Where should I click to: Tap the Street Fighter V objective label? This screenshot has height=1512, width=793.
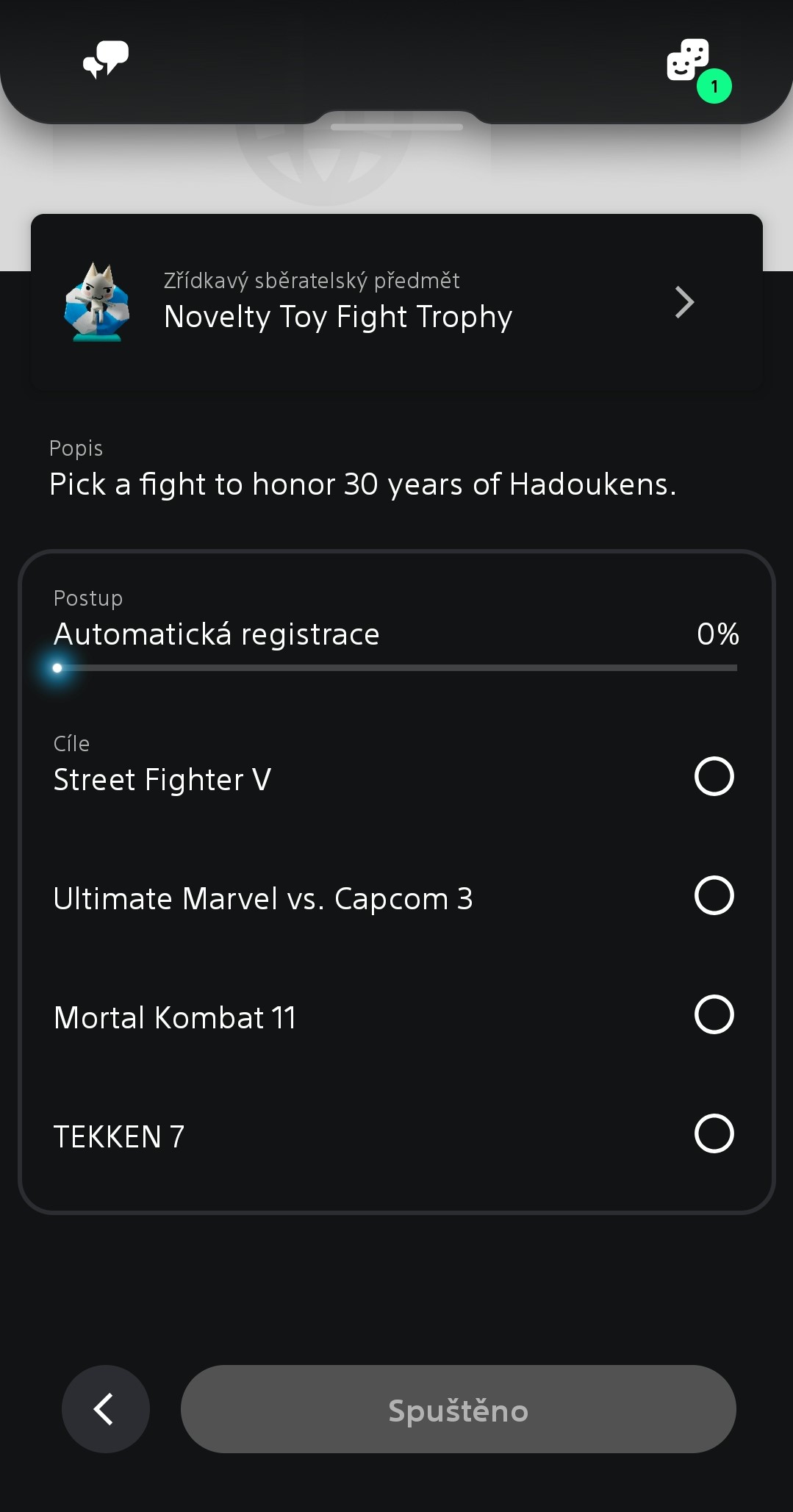(x=162, y=780)
